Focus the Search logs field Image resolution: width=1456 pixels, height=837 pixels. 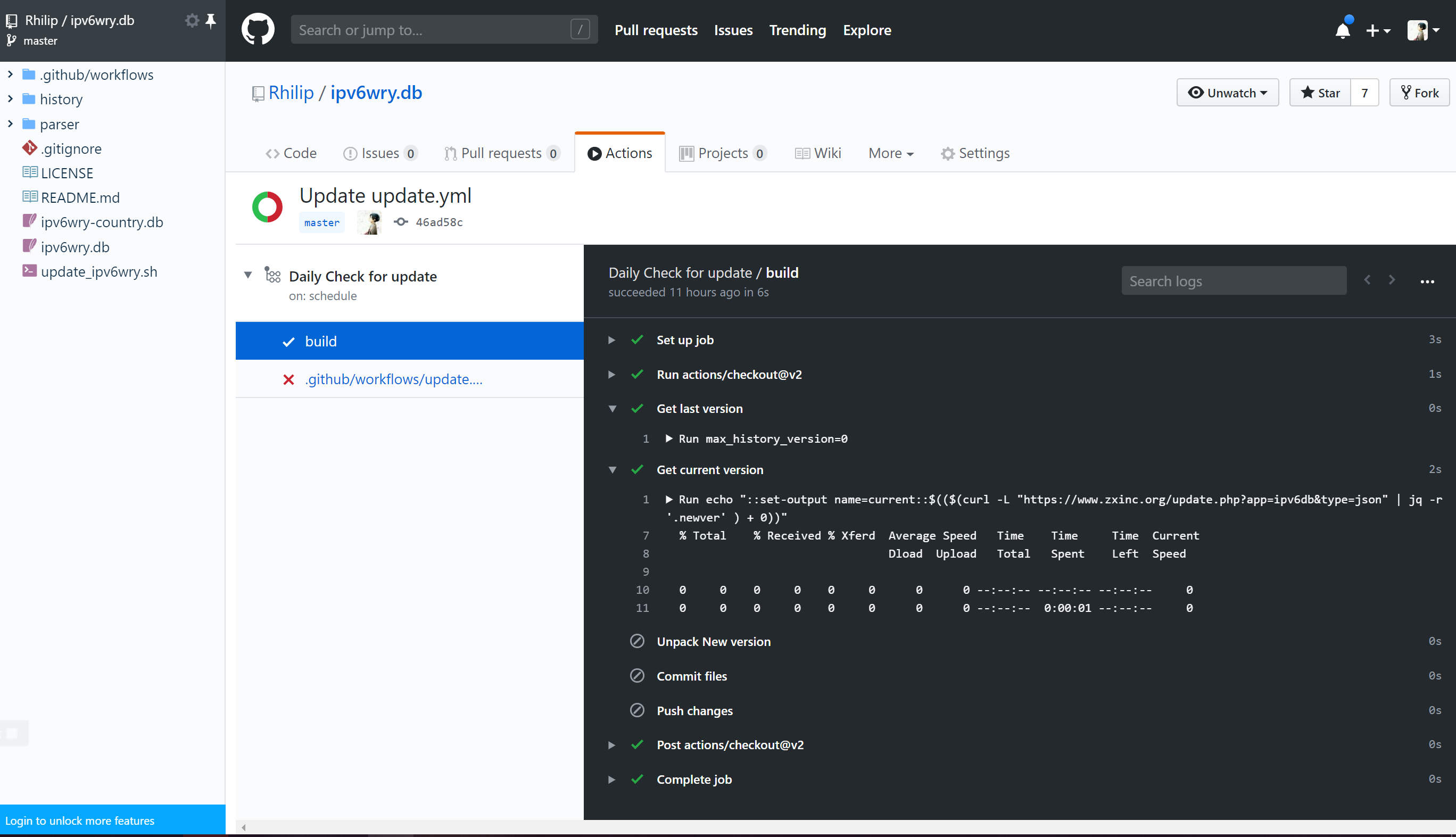[1234, 280]
